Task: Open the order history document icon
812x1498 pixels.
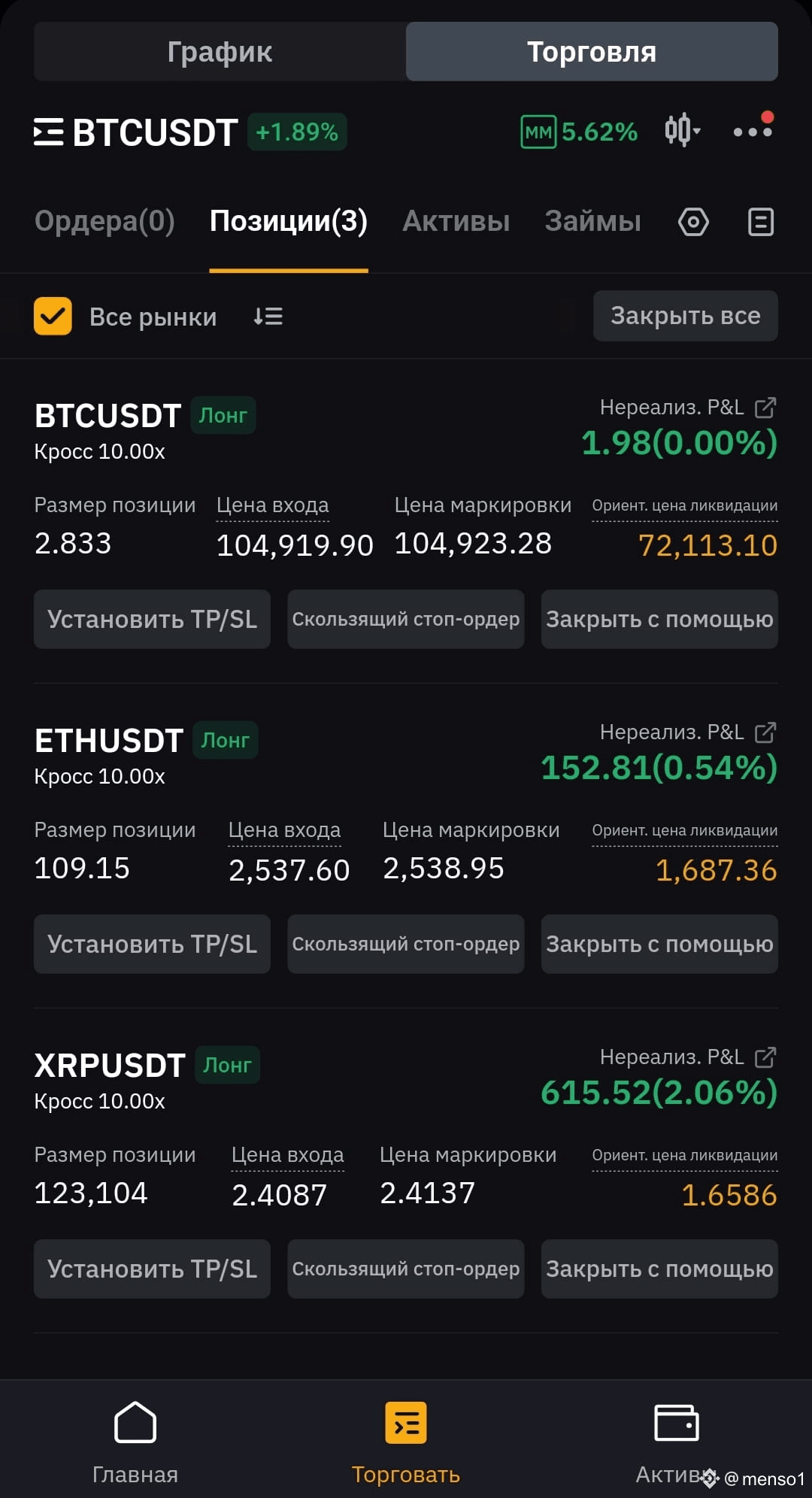Action: coord(761,222)
